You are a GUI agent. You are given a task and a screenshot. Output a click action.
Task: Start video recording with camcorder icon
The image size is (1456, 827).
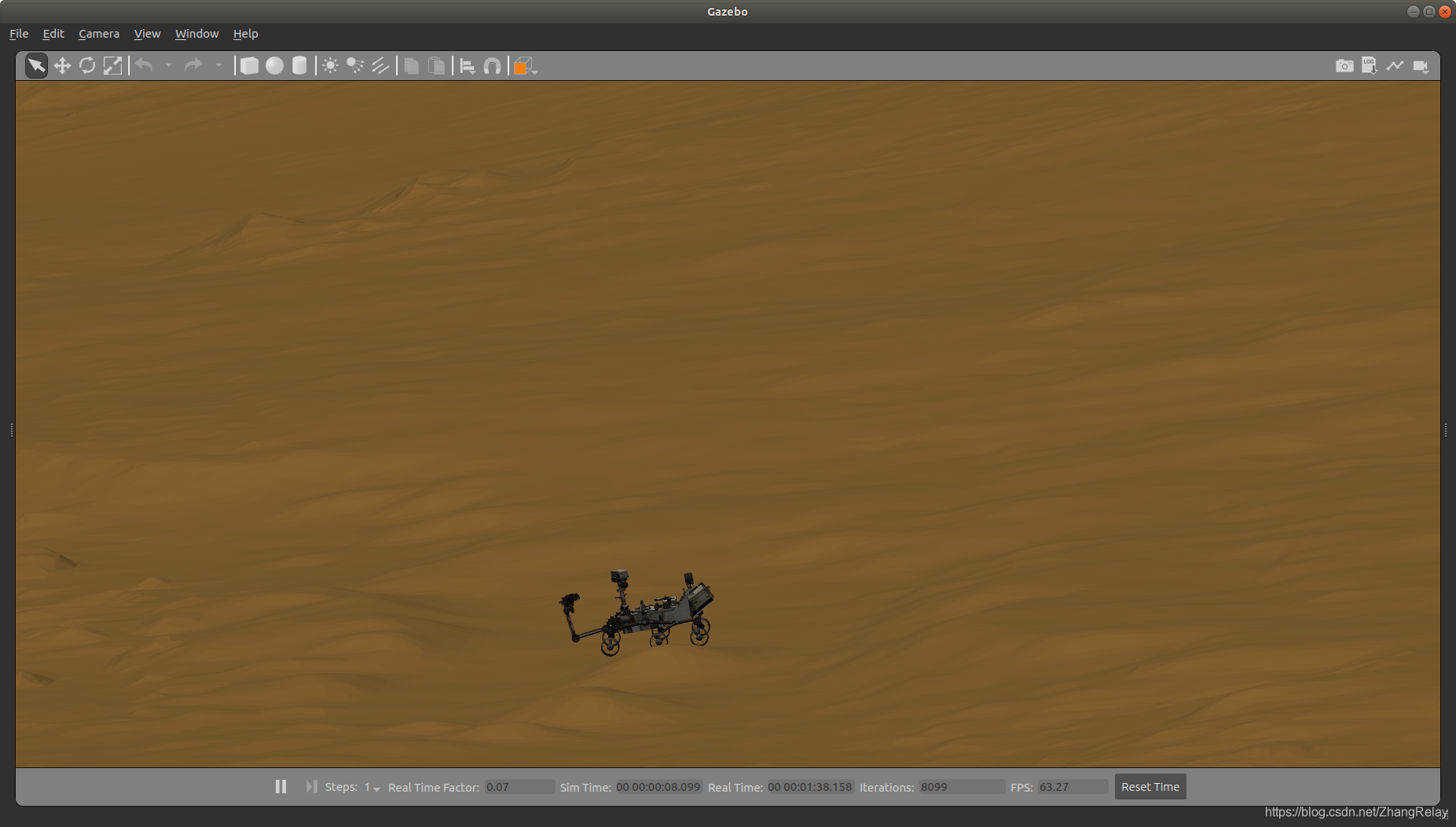(x=1421, y=67)
